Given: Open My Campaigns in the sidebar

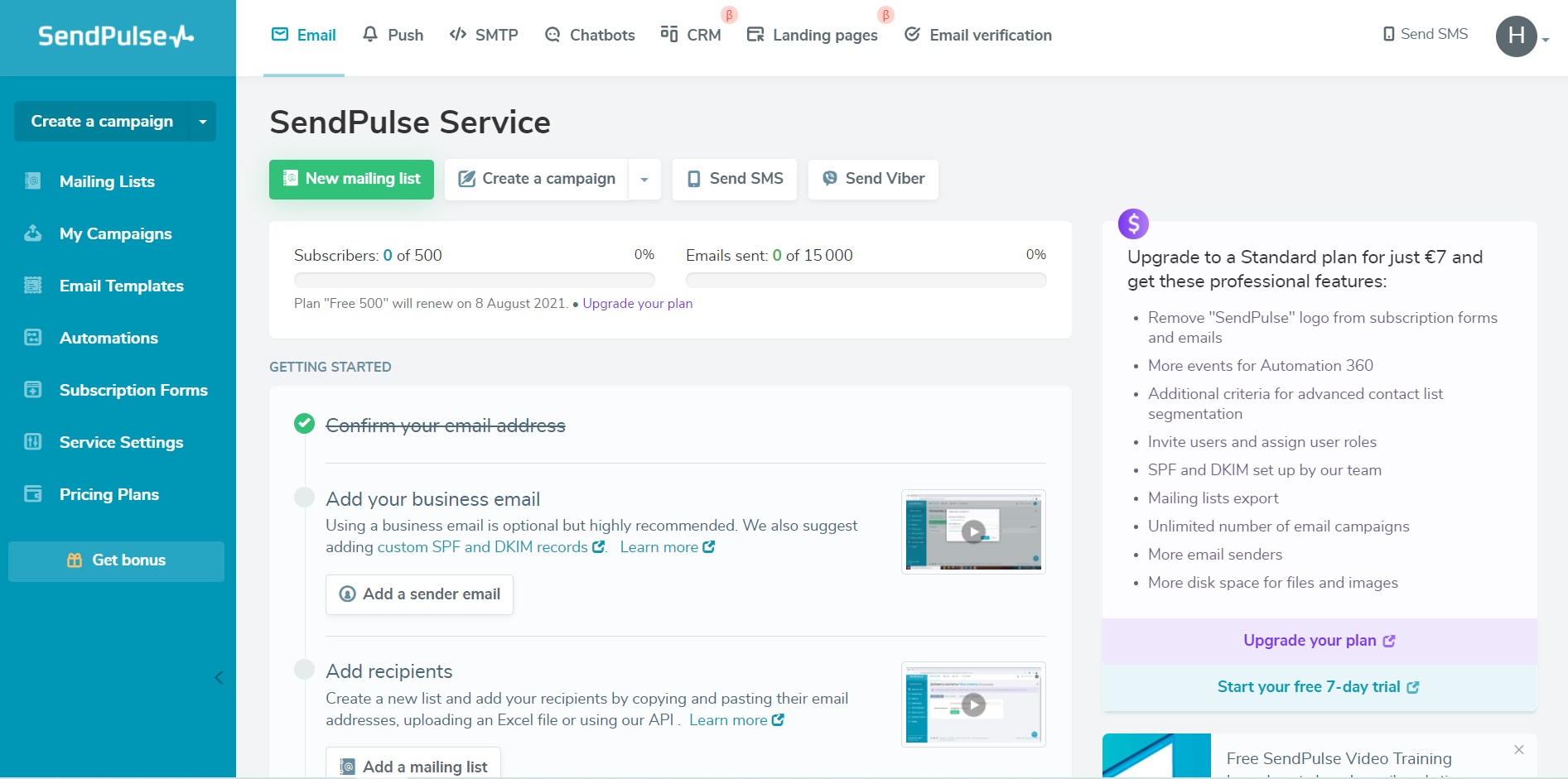Looking at the screenshot, I should [x=115, y=233].
